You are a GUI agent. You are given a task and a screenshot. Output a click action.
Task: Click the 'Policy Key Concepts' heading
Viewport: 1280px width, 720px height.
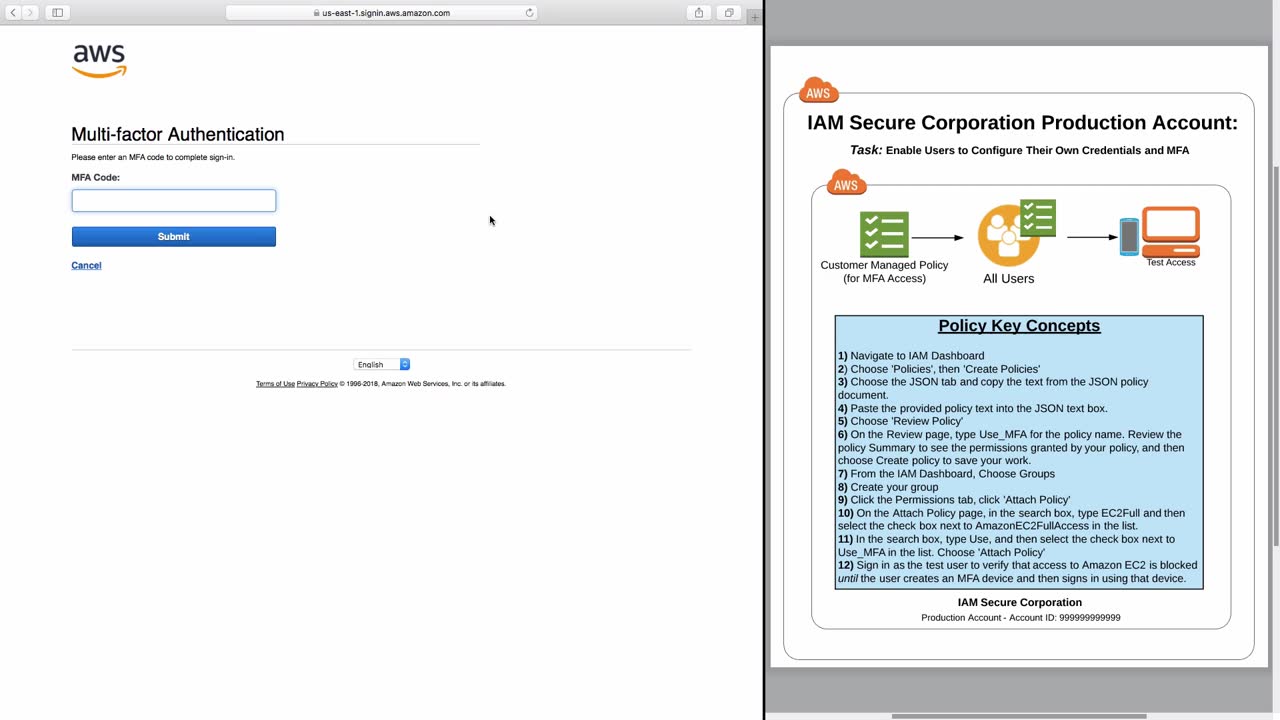(1019, 326)
